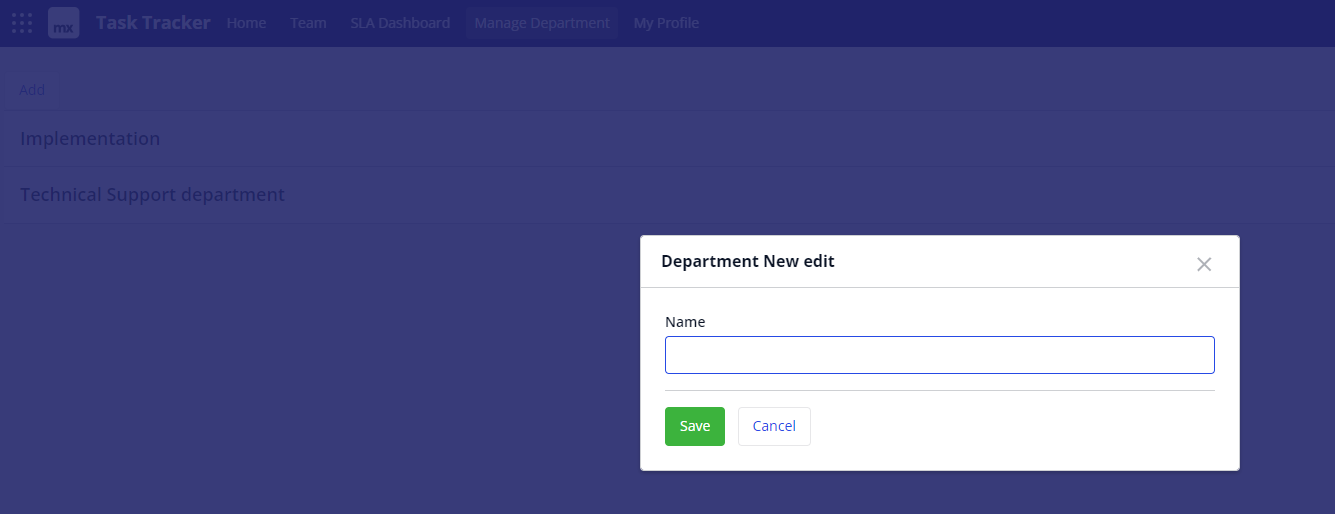Screen dimensions: 1335x514
Task: Click the Department New edit heading
Action: (x=748, y=261)
